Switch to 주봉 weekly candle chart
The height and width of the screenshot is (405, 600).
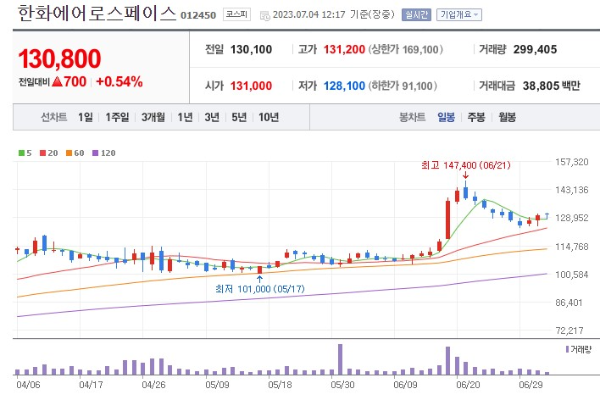pos(476,117)
